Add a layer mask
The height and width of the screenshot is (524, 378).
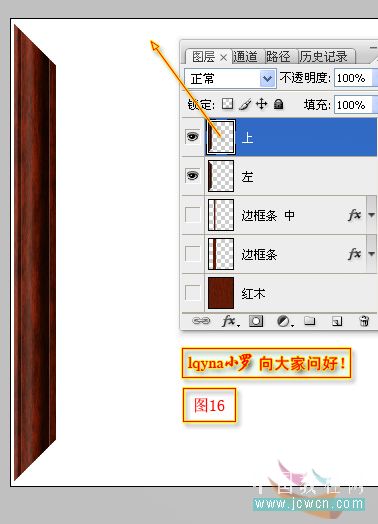tap(256, 321)
